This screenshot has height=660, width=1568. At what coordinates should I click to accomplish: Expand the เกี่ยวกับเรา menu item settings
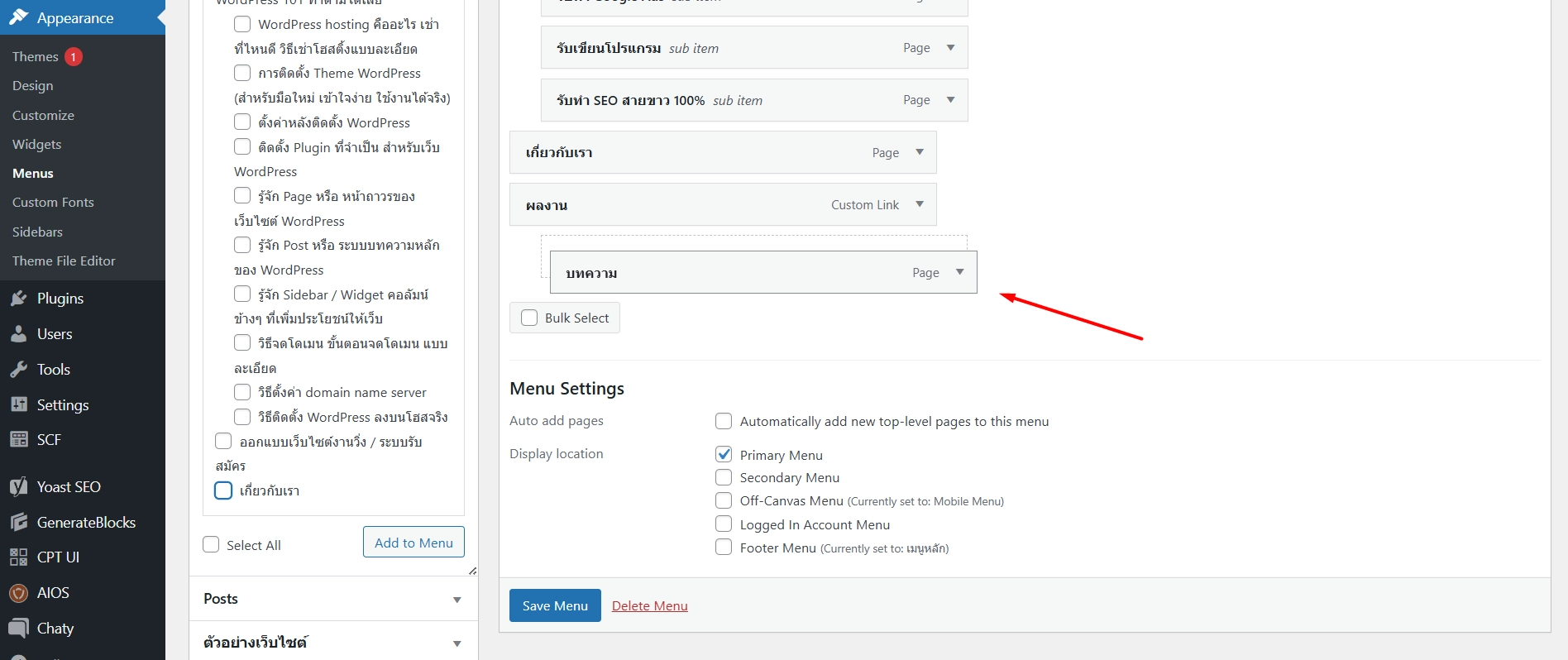pyautogui.click(x=920, y=152)
